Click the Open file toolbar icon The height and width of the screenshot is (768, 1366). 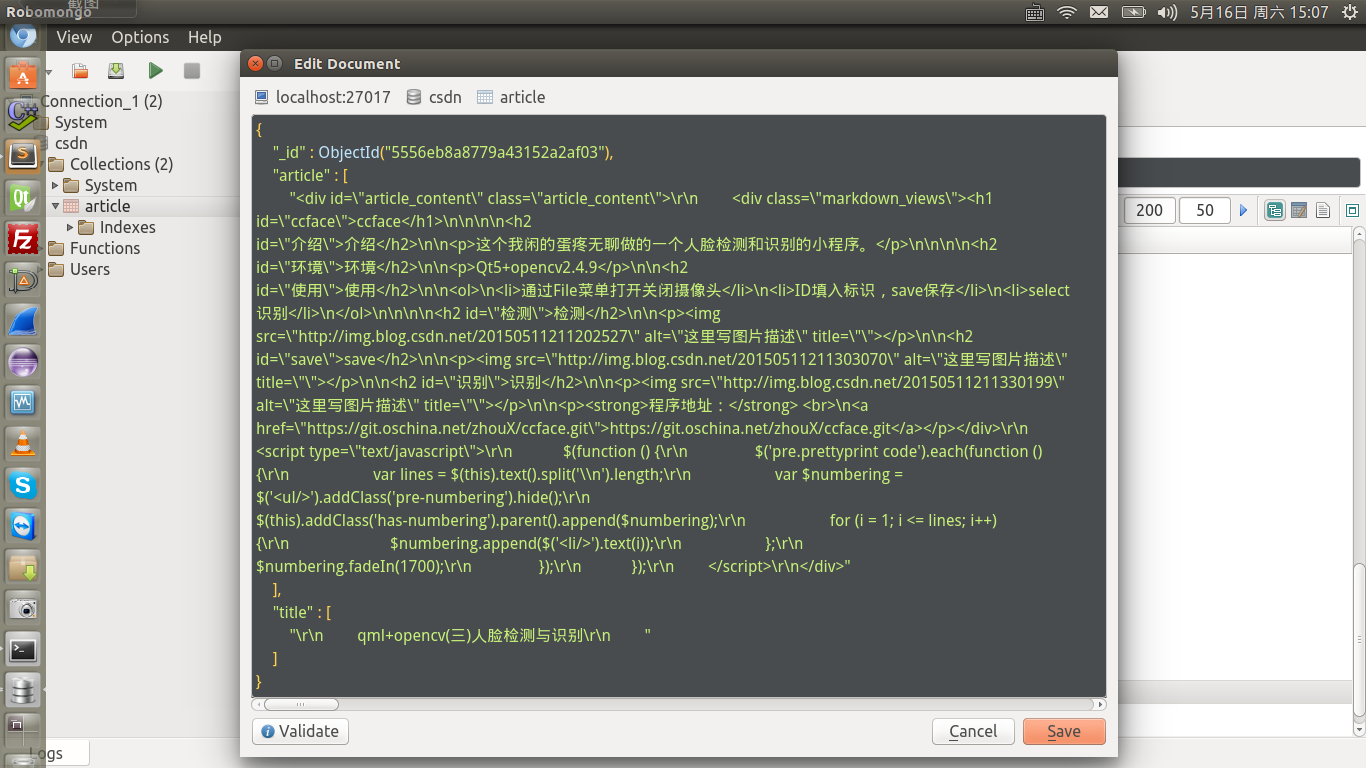80,71
